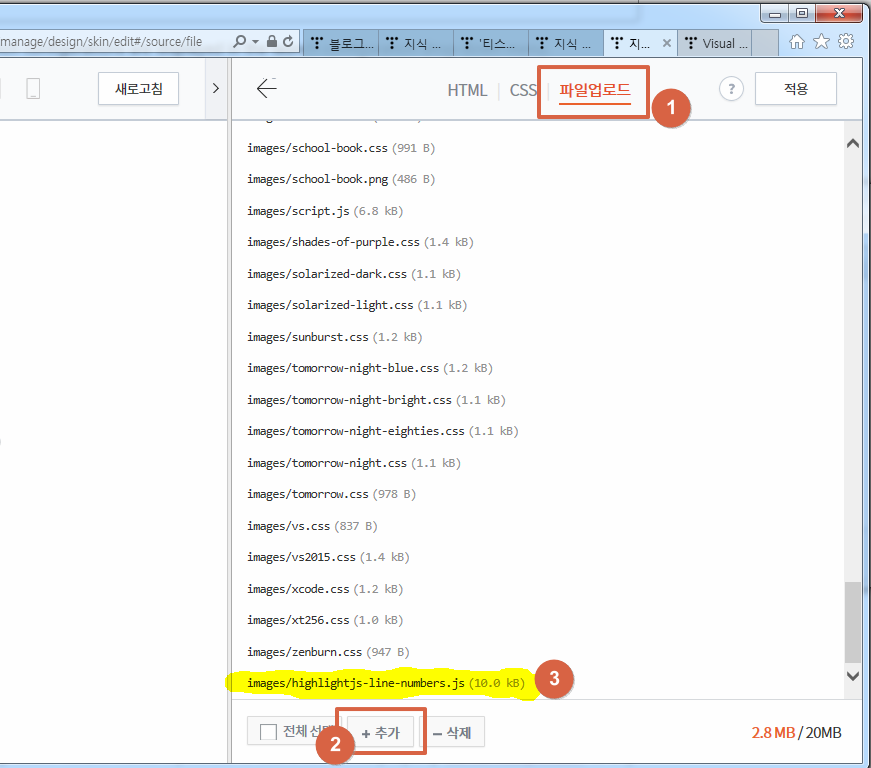Image resolution: width=871 pixels, height=768 pixels.
Task: Select images/script.js file
Action: (x=325, y=211)
